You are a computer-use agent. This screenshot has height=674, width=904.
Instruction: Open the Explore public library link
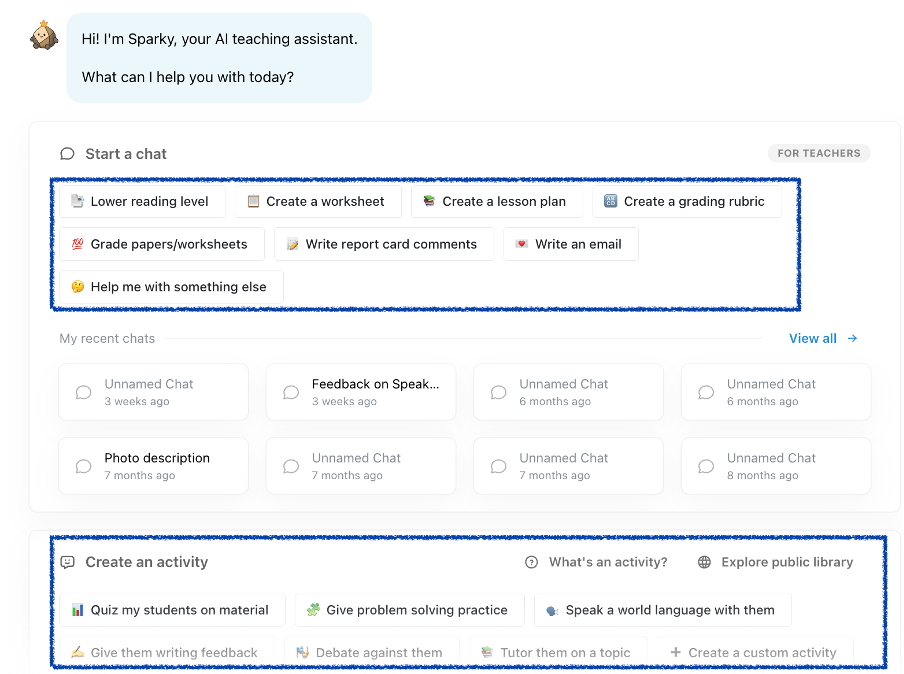click(x=787, y=562)
